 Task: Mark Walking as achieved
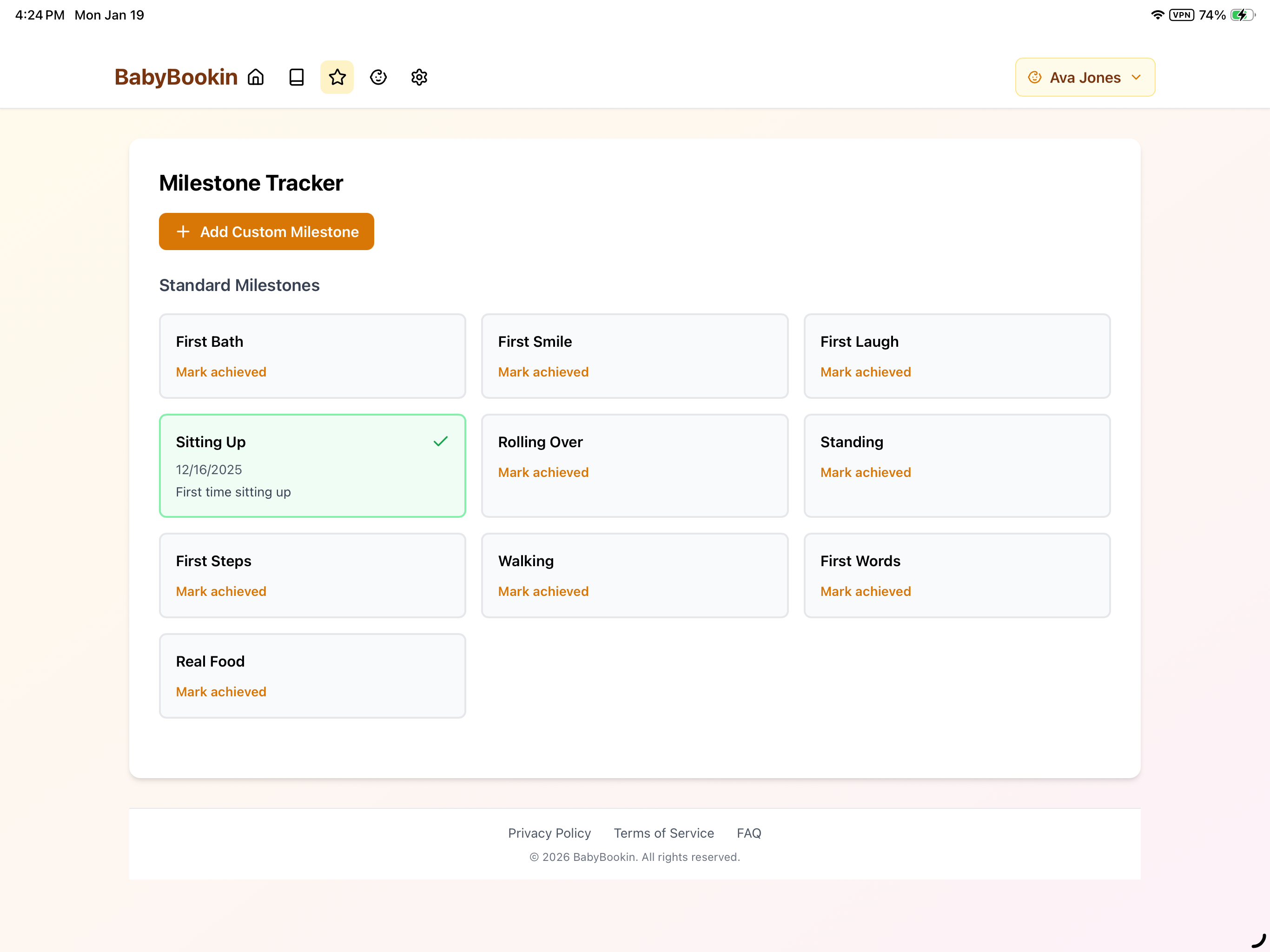point(543,591)
